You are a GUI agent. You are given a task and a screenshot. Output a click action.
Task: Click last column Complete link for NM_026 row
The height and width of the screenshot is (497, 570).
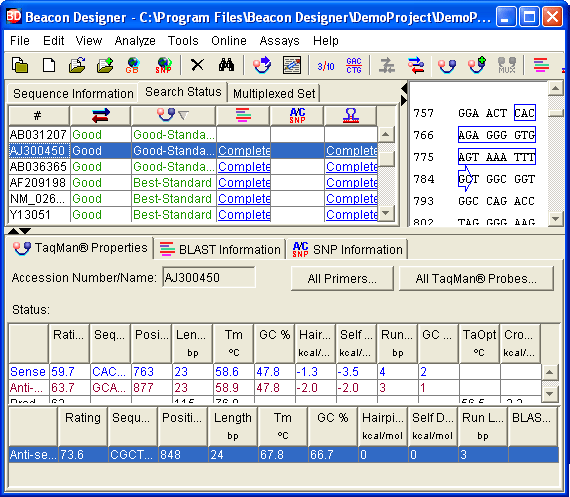[x=352, y=199]
